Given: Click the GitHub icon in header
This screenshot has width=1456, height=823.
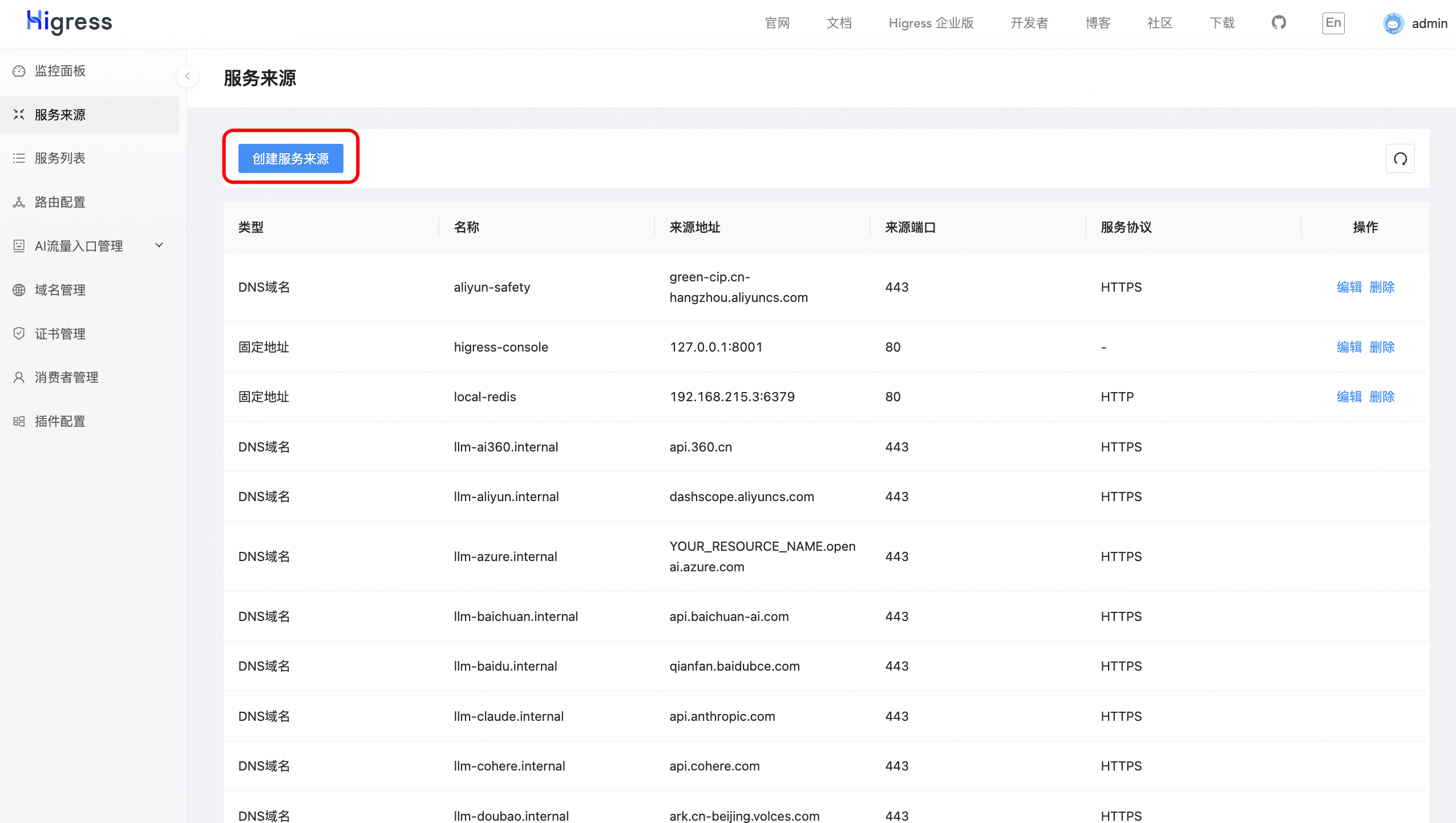Looking at the screenshot, I should 1279,23.
